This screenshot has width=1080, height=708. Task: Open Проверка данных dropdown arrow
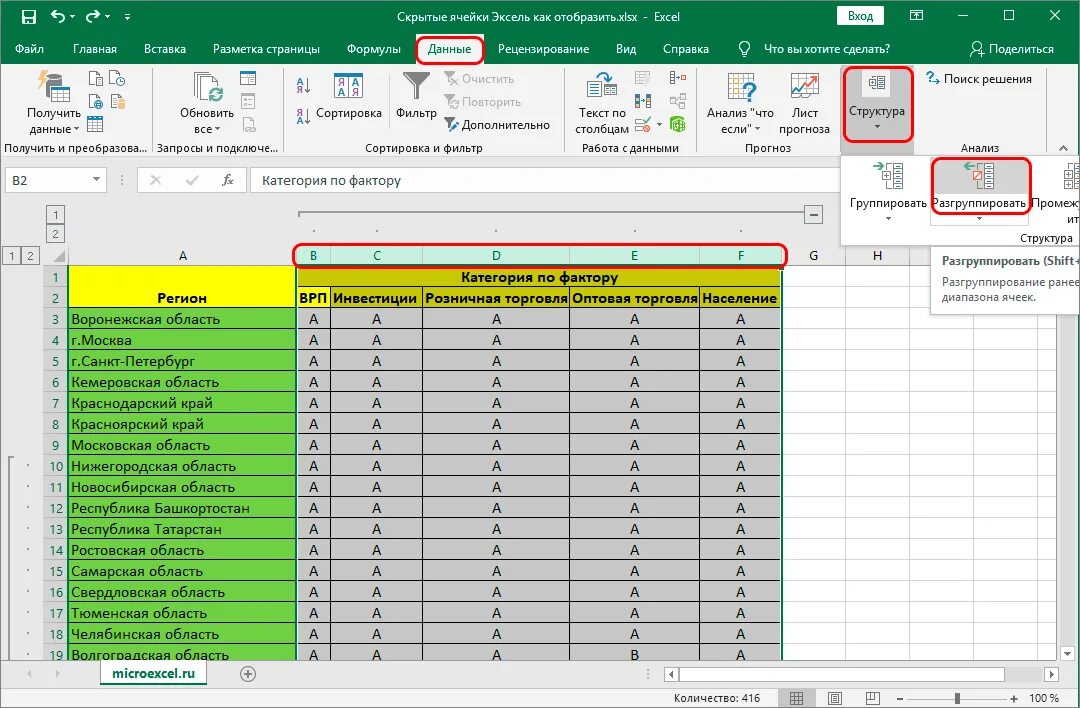(x=660, y=125)
